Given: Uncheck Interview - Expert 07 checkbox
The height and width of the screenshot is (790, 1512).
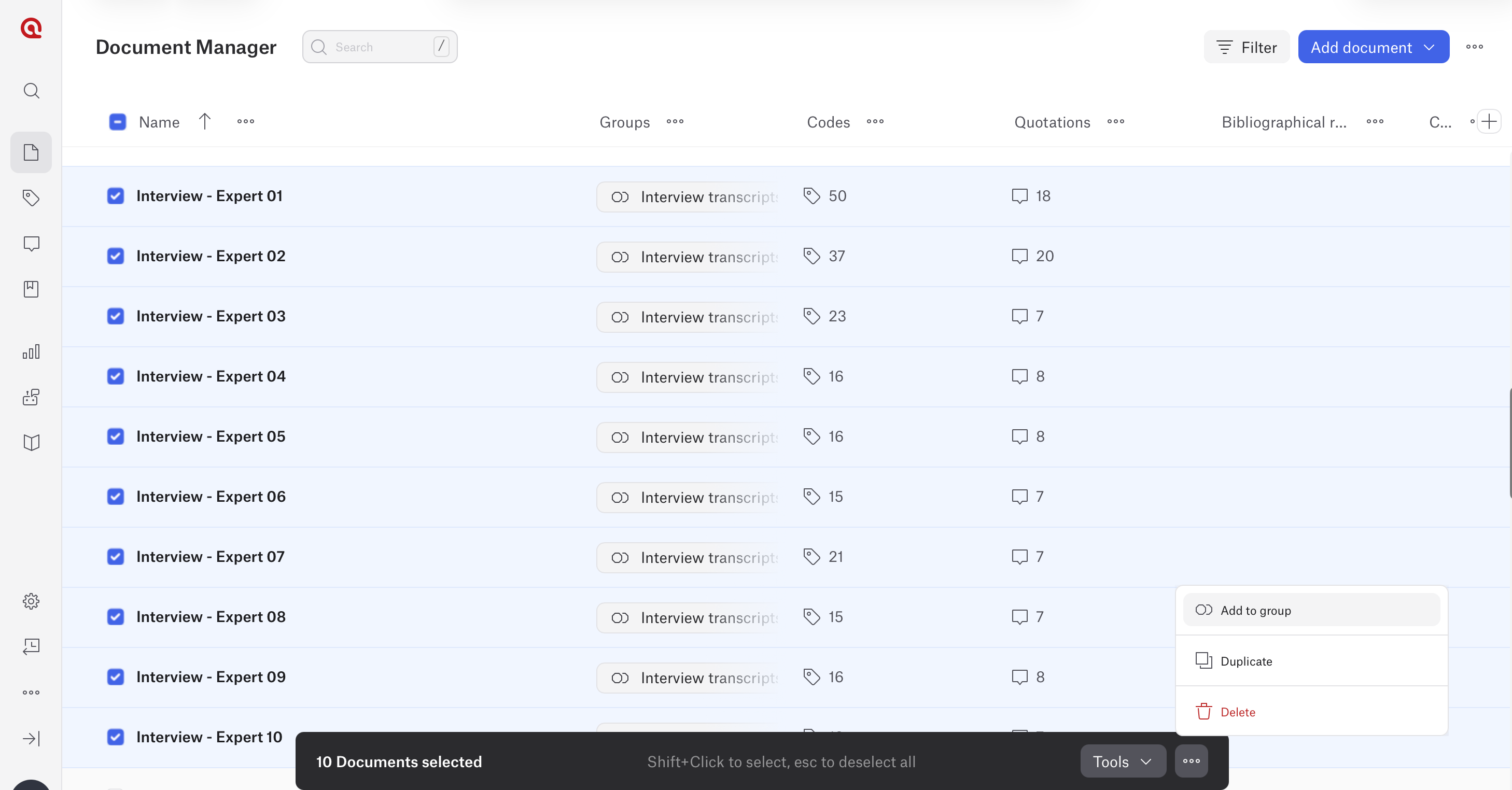Looking at the screenshot, I should point(116,556).
